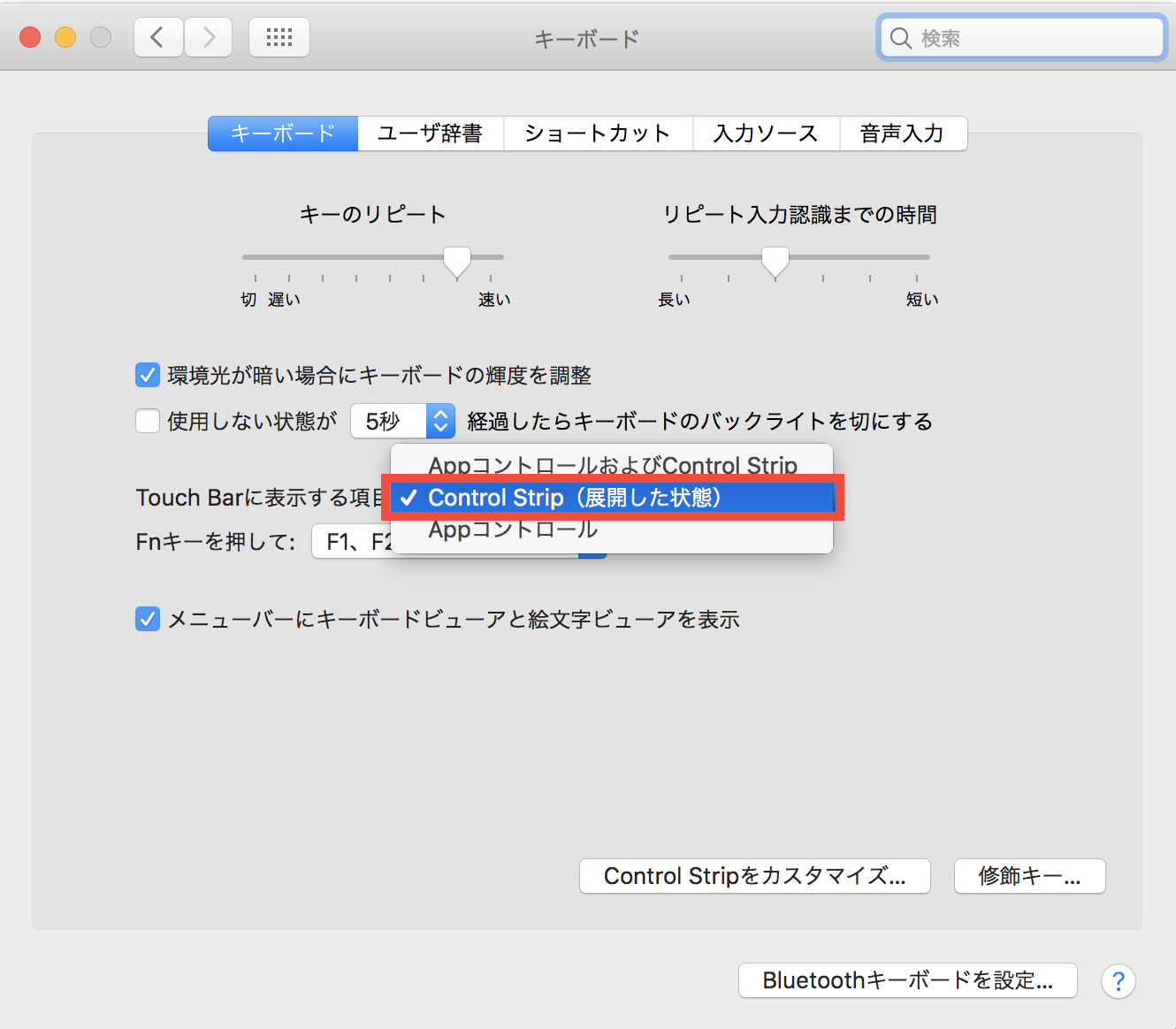1176x1029 pixels.
Task: Click the Bluetoothキーボードを設定… button
Action: (x=908, y=980)
